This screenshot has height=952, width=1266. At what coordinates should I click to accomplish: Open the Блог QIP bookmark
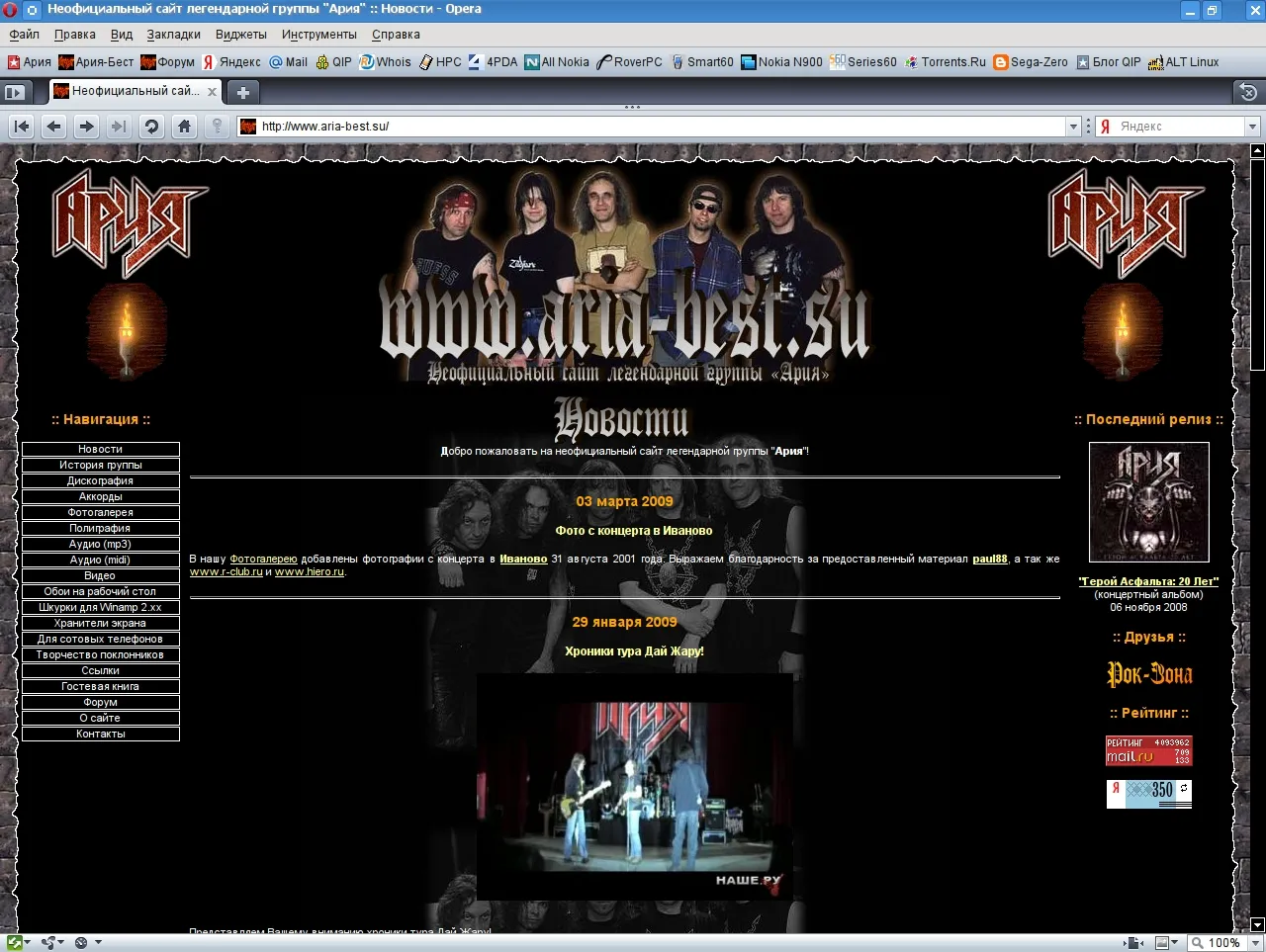coord(1109,62)
